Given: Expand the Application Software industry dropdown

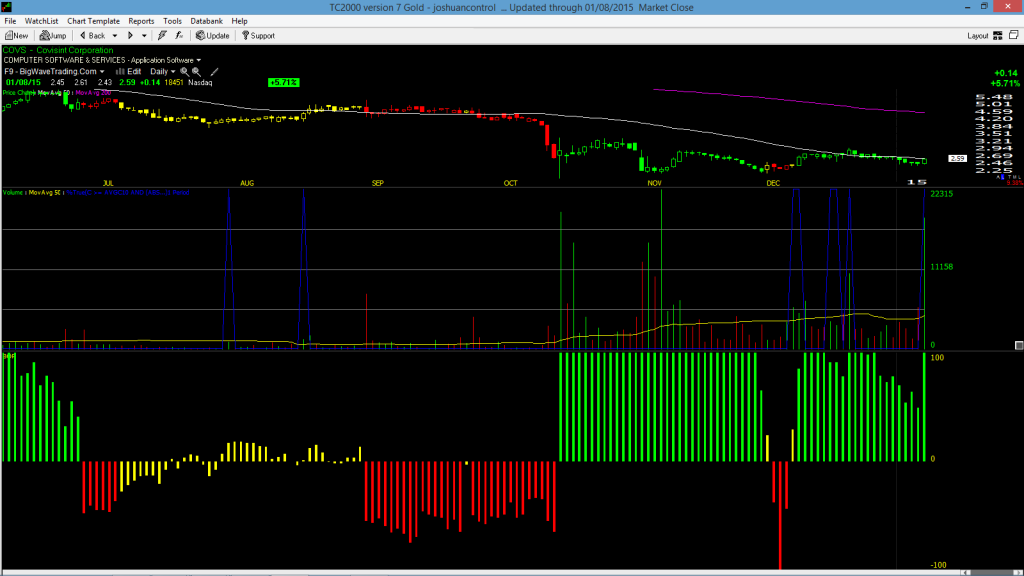Looking at the screenshot, I should coord(199,61).
